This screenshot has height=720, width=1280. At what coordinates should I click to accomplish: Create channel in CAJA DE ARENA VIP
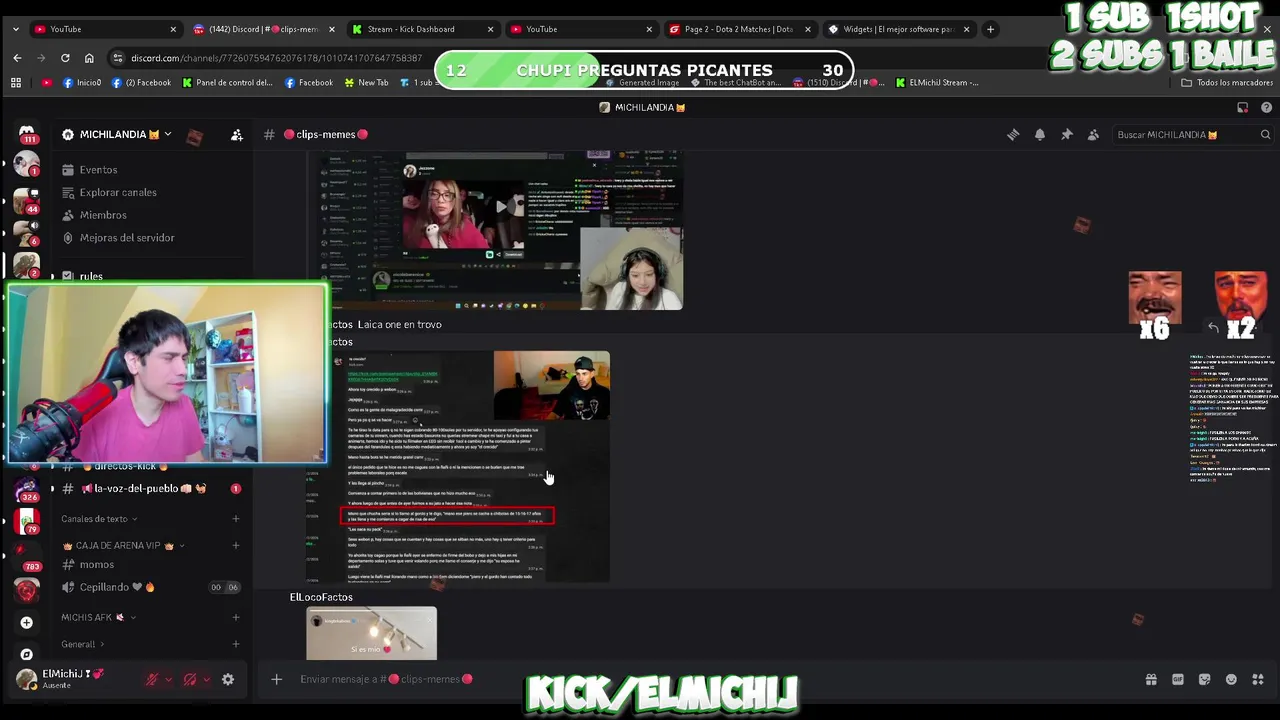click(236, 546)
